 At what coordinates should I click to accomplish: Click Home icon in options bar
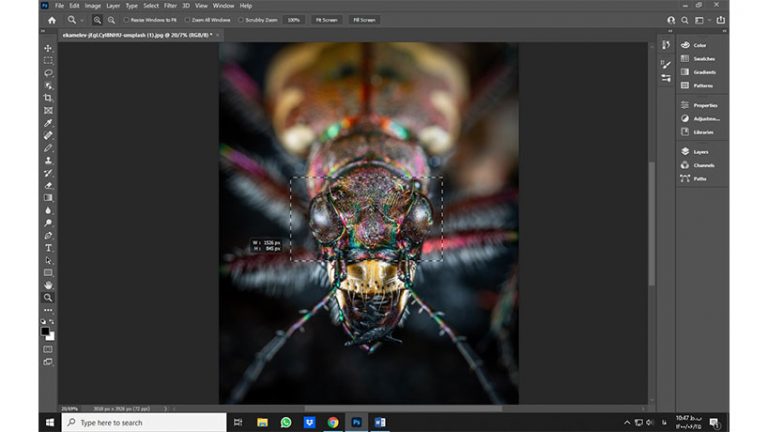[52, 20]
